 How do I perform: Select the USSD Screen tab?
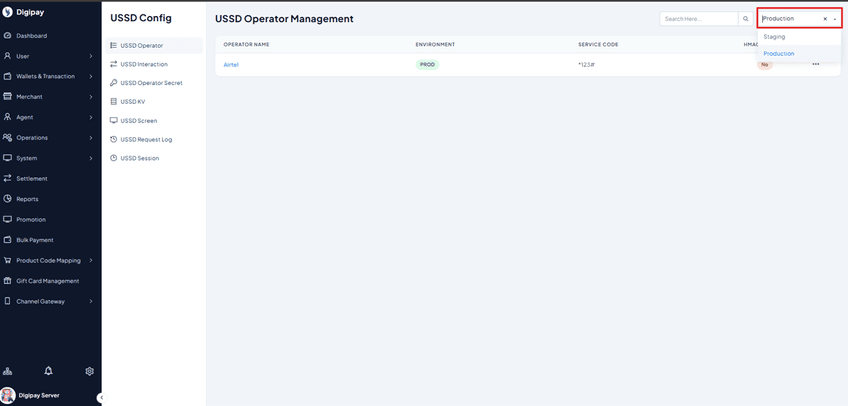(154, 121)
